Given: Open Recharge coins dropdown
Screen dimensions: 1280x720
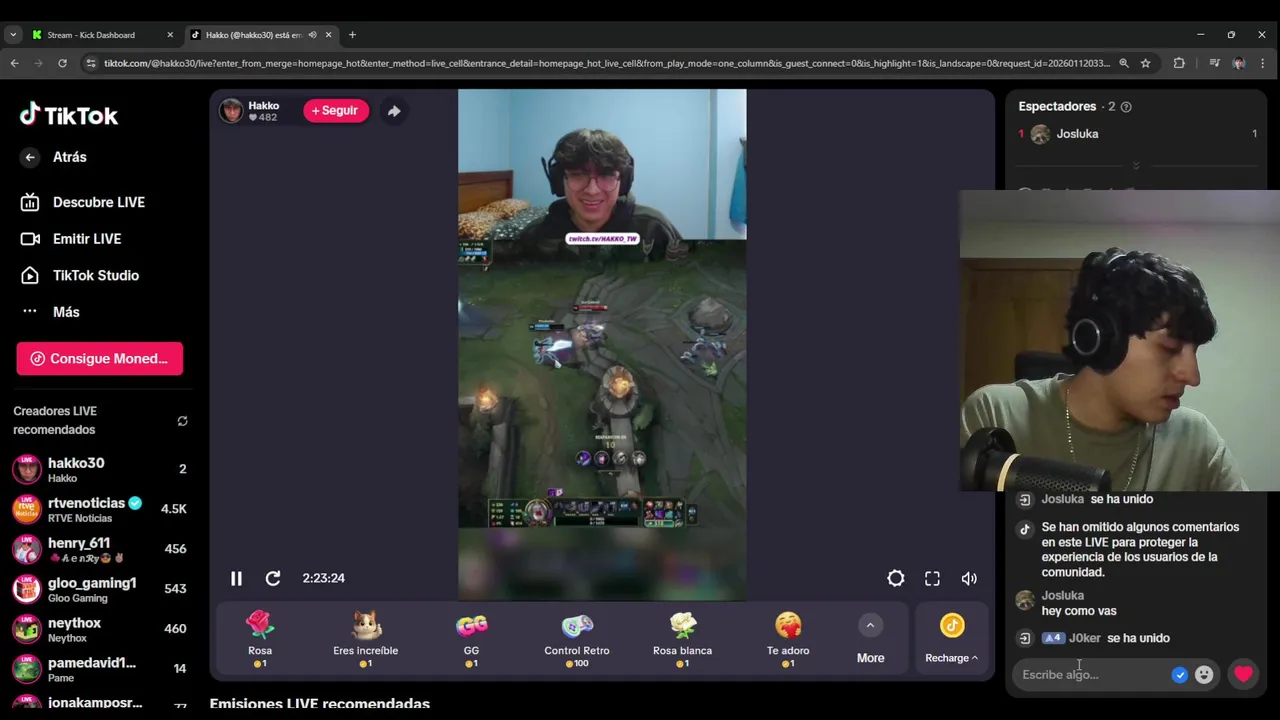Looking at the screenshot, I should click(951, 640).
